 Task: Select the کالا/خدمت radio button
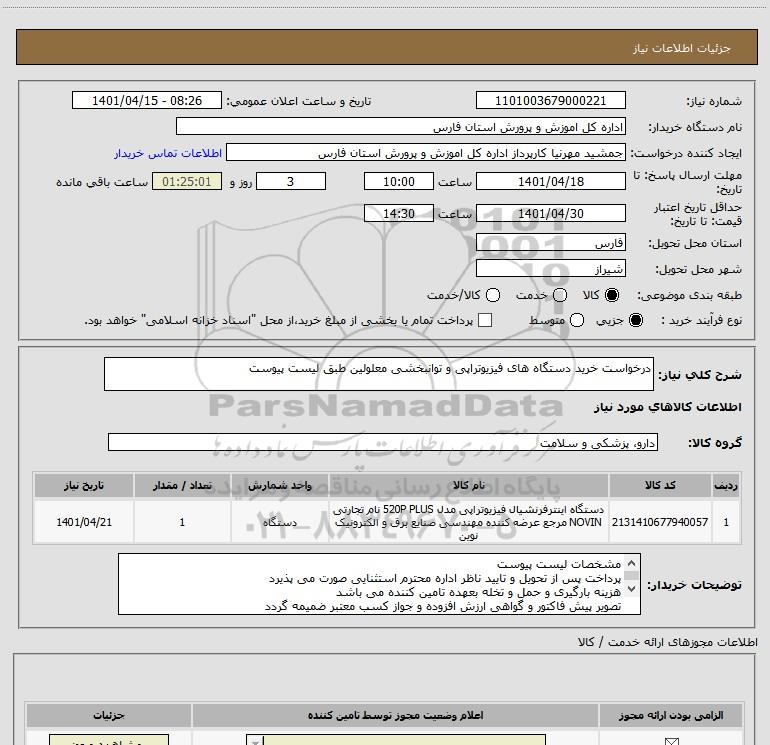(493, 295)
